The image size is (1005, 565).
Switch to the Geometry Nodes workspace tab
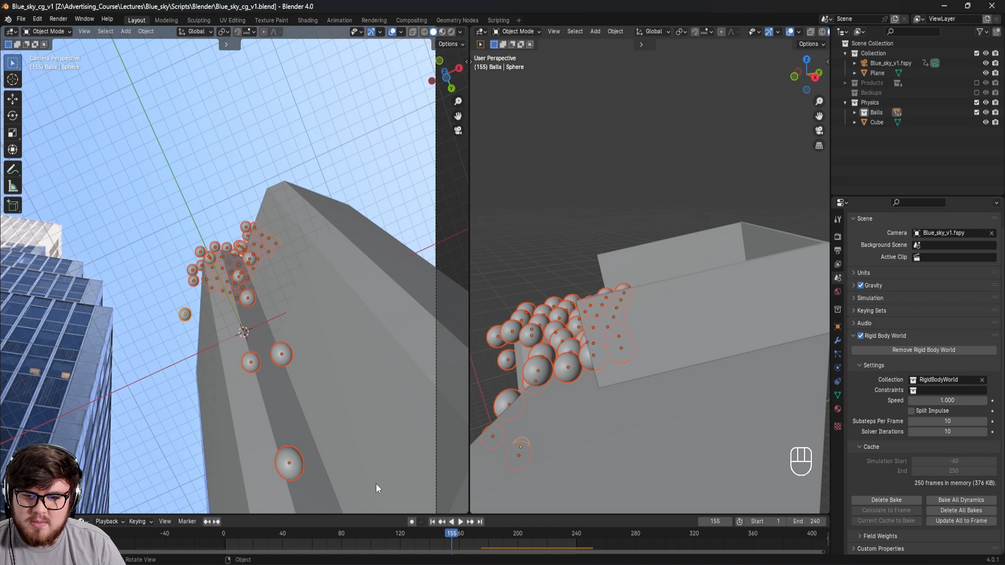click(457, 20)
